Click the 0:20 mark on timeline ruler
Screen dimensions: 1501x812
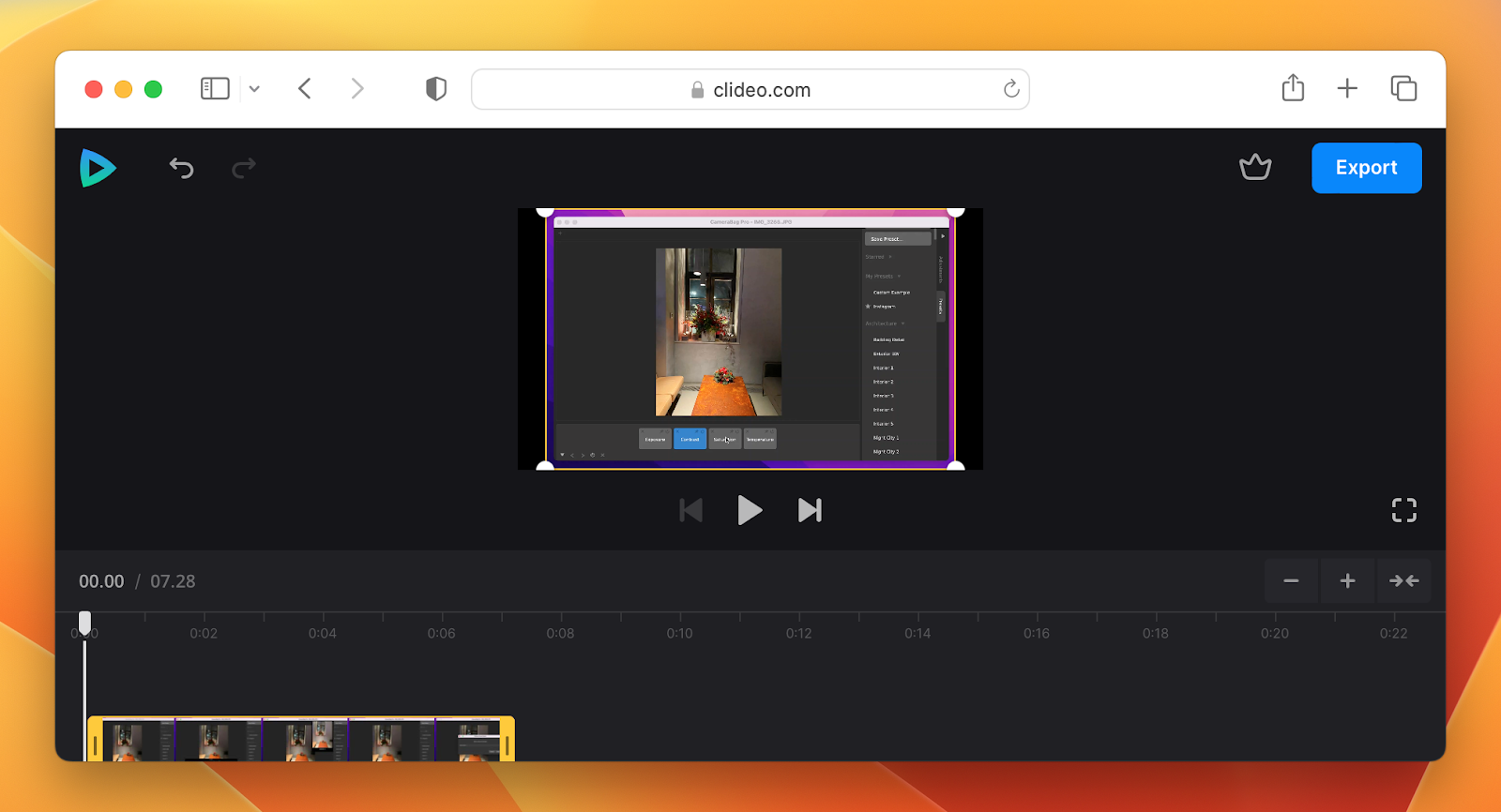tap(1275, 633)
